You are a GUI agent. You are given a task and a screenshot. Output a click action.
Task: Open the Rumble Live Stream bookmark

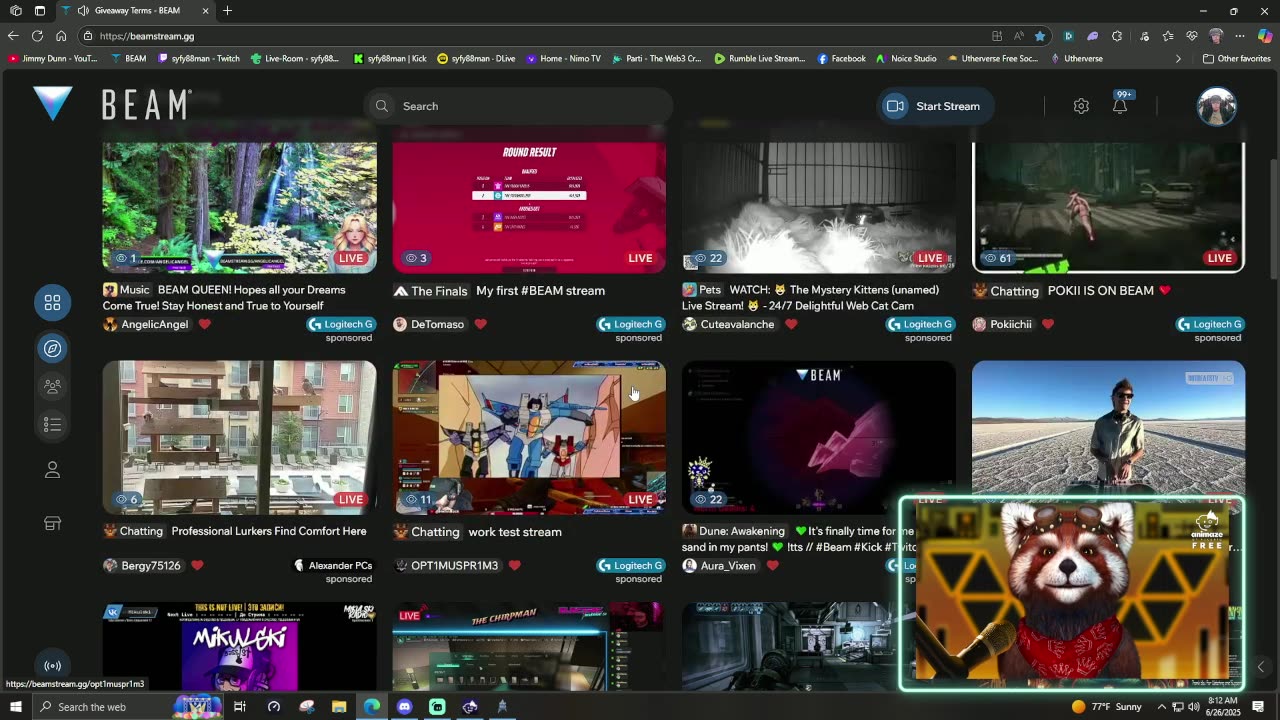pos(760,59)
